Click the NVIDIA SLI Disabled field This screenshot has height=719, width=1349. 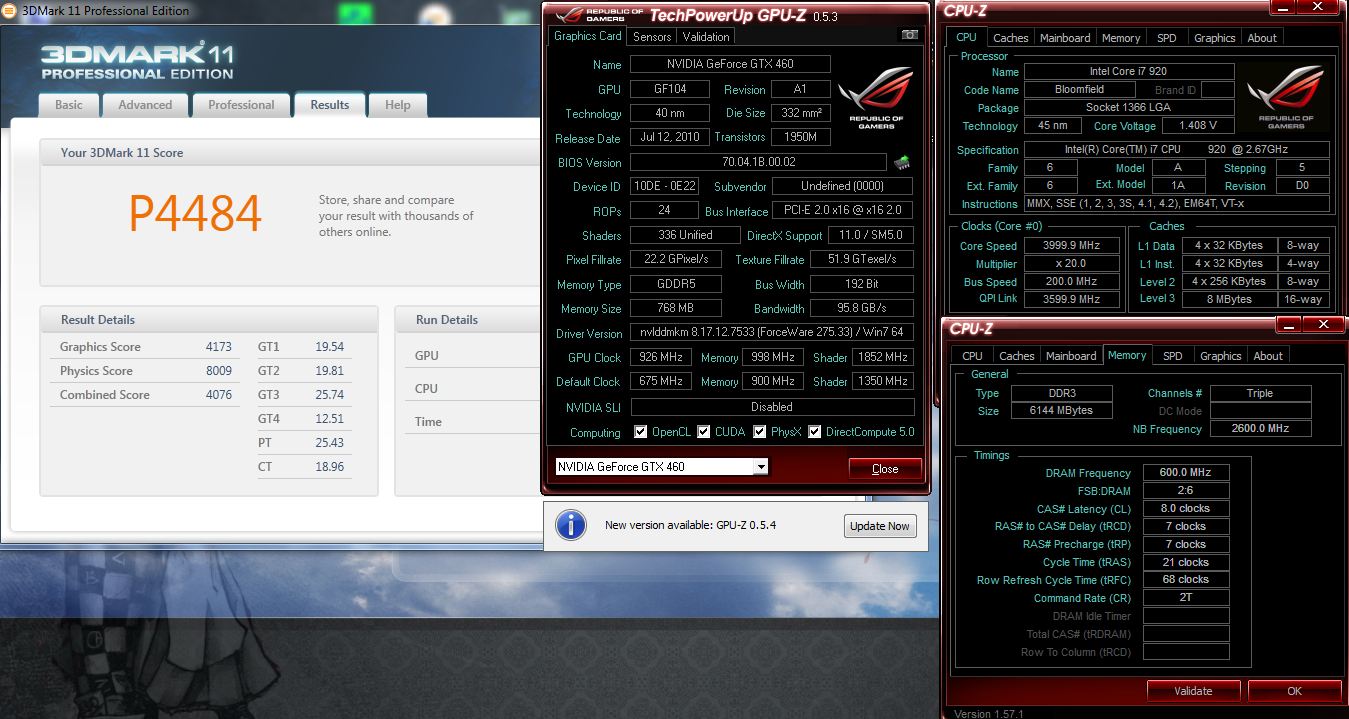[772, 407]
